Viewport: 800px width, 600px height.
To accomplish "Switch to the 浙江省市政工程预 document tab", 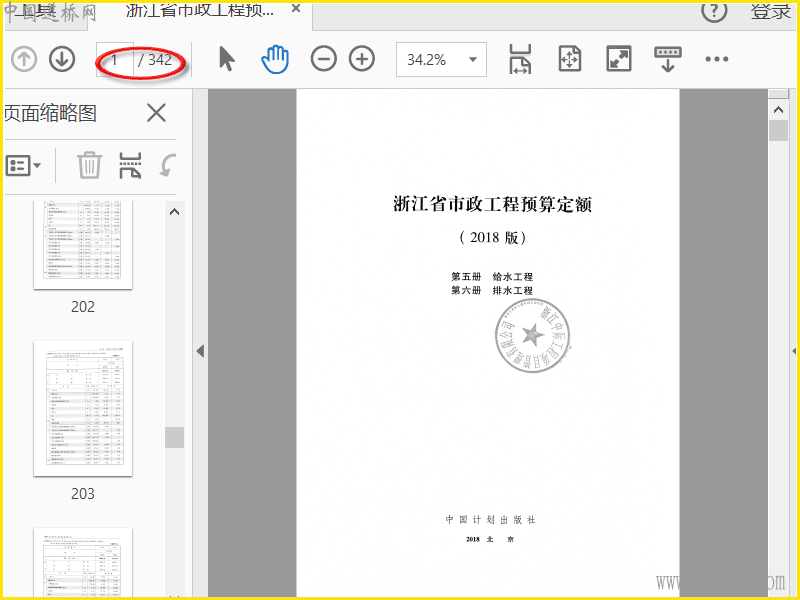I will 200,9.
